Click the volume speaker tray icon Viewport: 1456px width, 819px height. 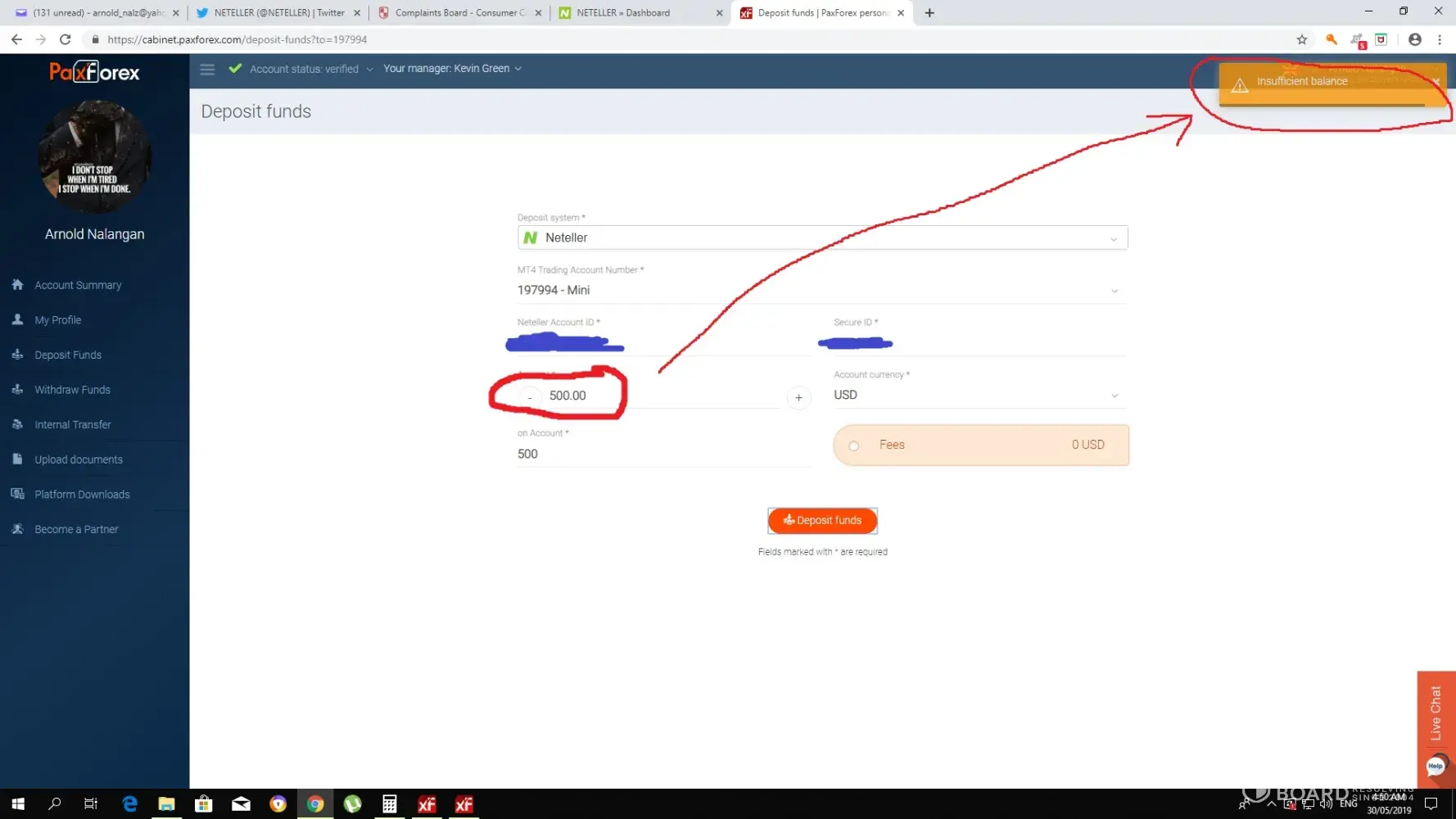click(x=1326, y=804)
